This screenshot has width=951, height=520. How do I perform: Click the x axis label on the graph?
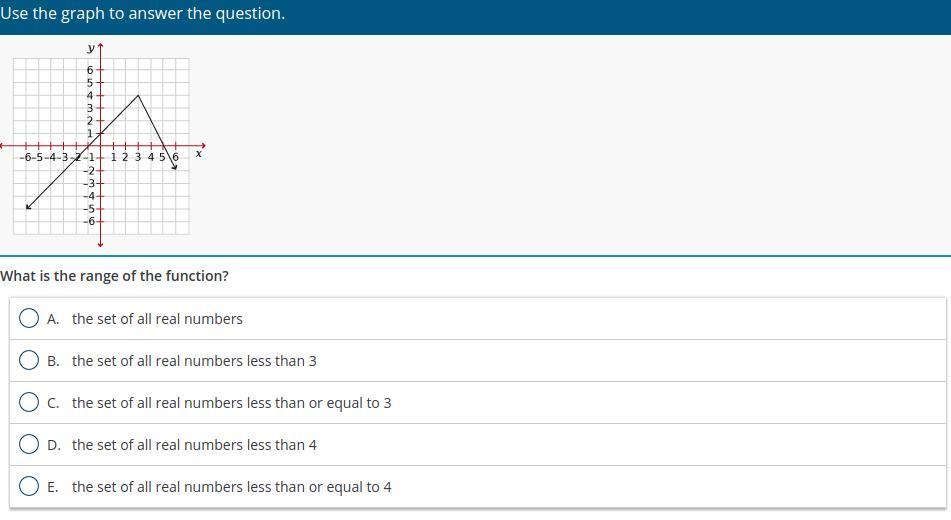pyautogui.click(x=198, y=154)
